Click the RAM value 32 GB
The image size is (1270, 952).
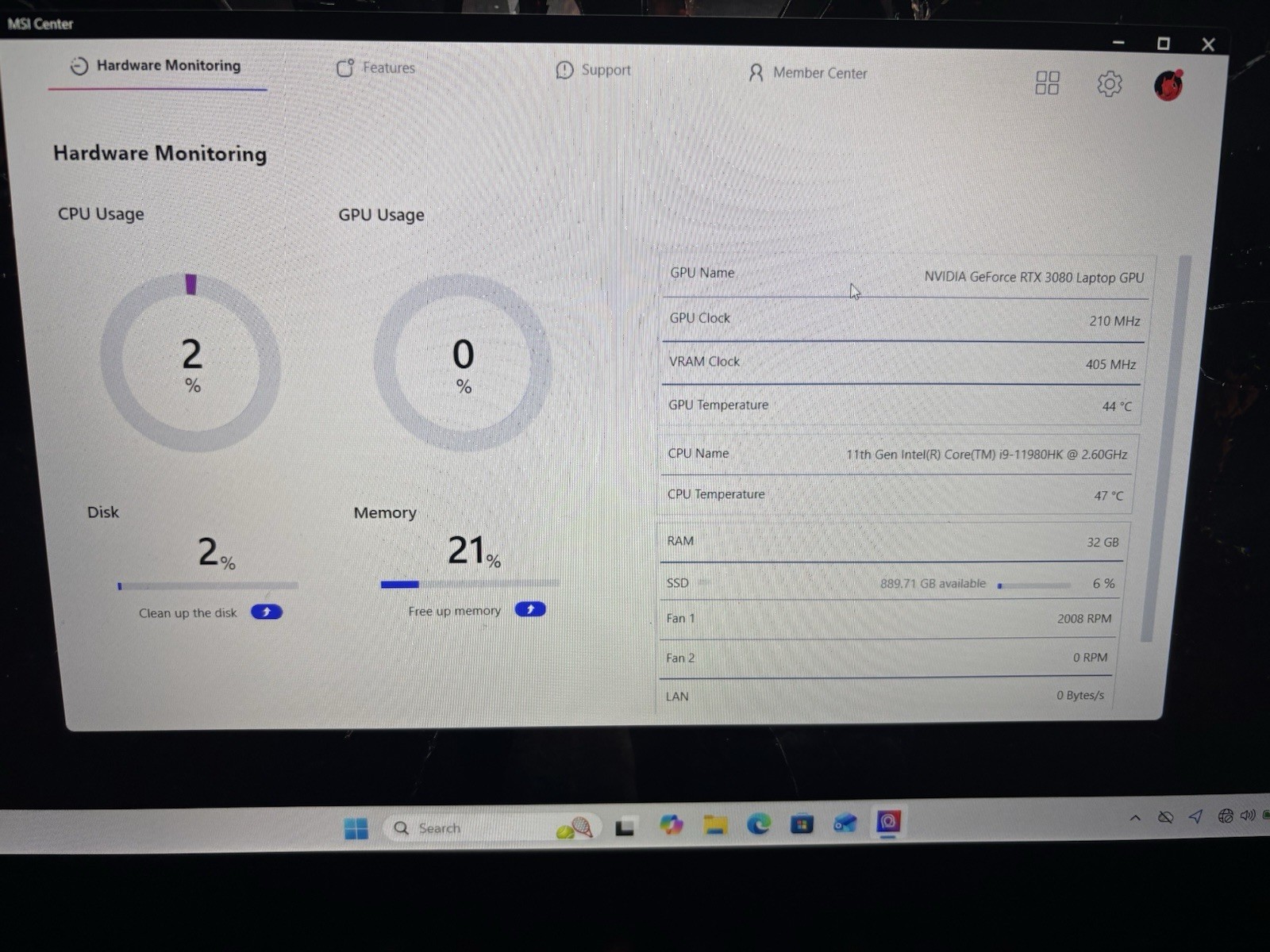click(x=1103, y=543)
